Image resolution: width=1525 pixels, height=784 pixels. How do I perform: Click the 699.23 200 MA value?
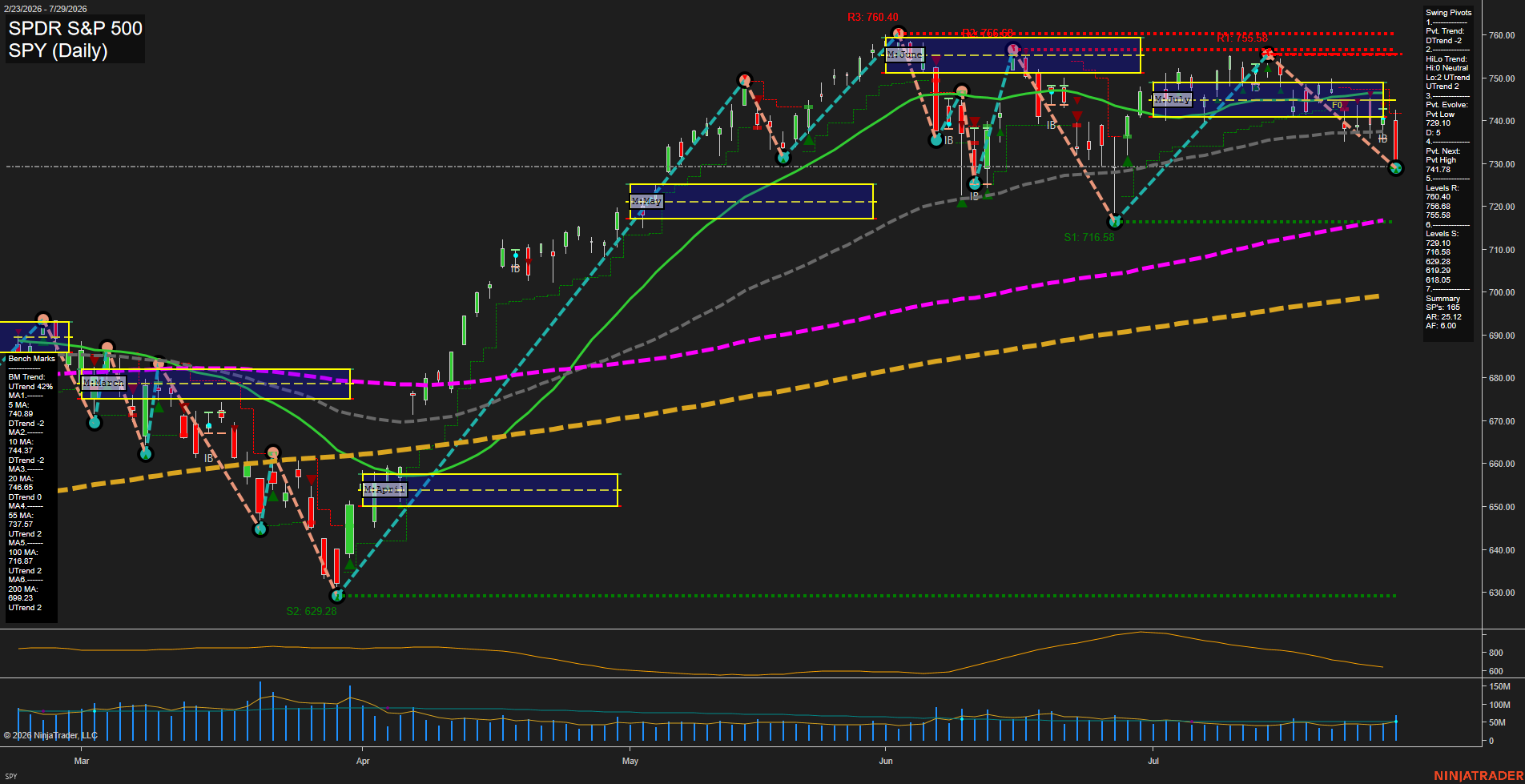click(21, 598)
